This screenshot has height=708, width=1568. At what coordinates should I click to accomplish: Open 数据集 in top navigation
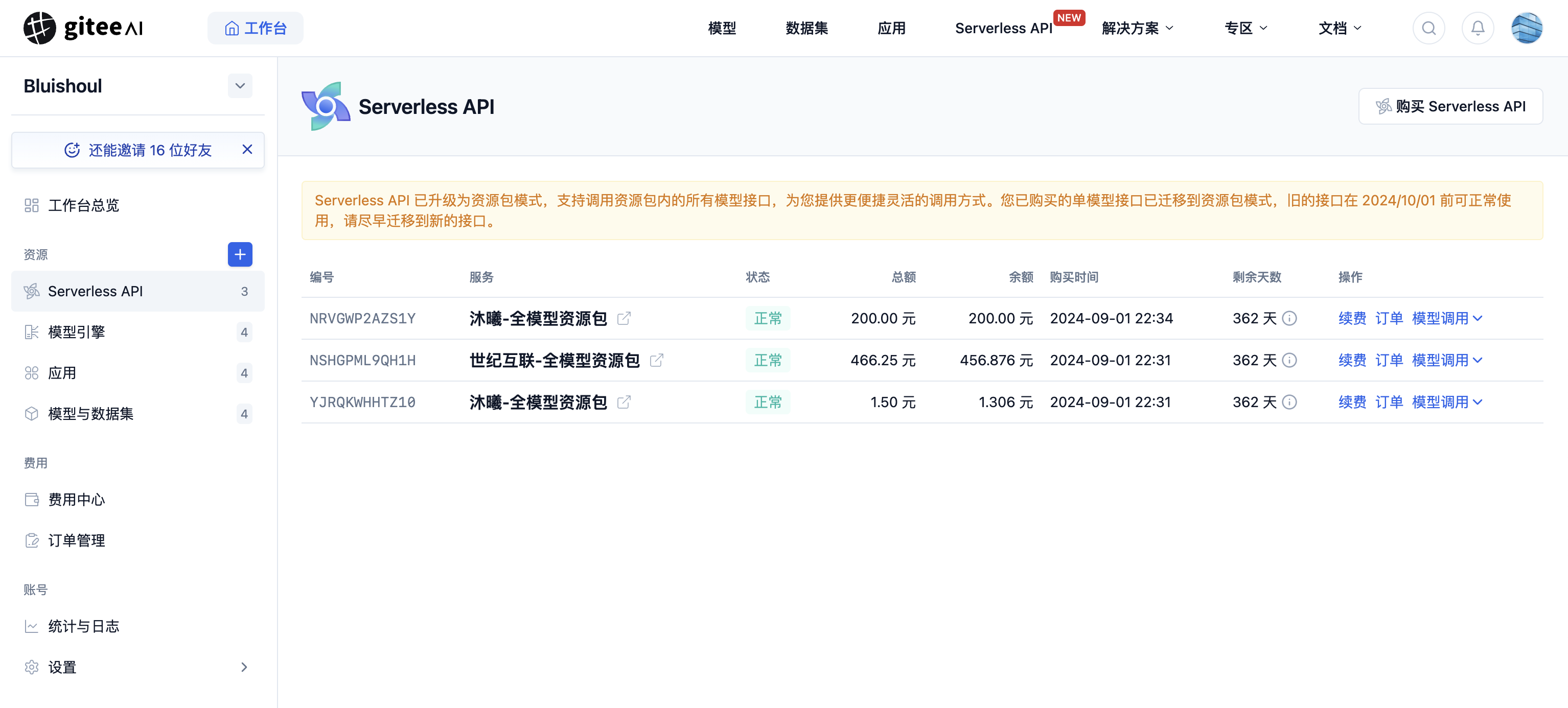coord(806,28)
